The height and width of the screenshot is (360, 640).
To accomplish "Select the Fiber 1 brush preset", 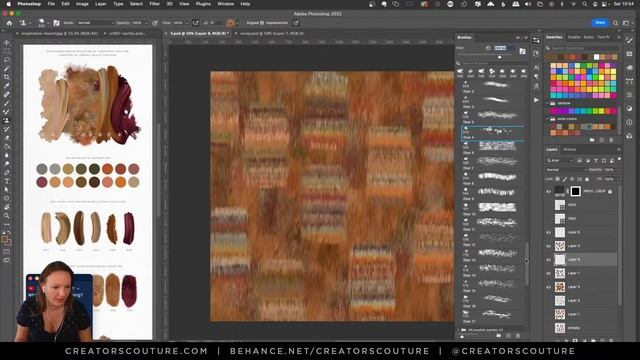I will [x=493, y=86].
